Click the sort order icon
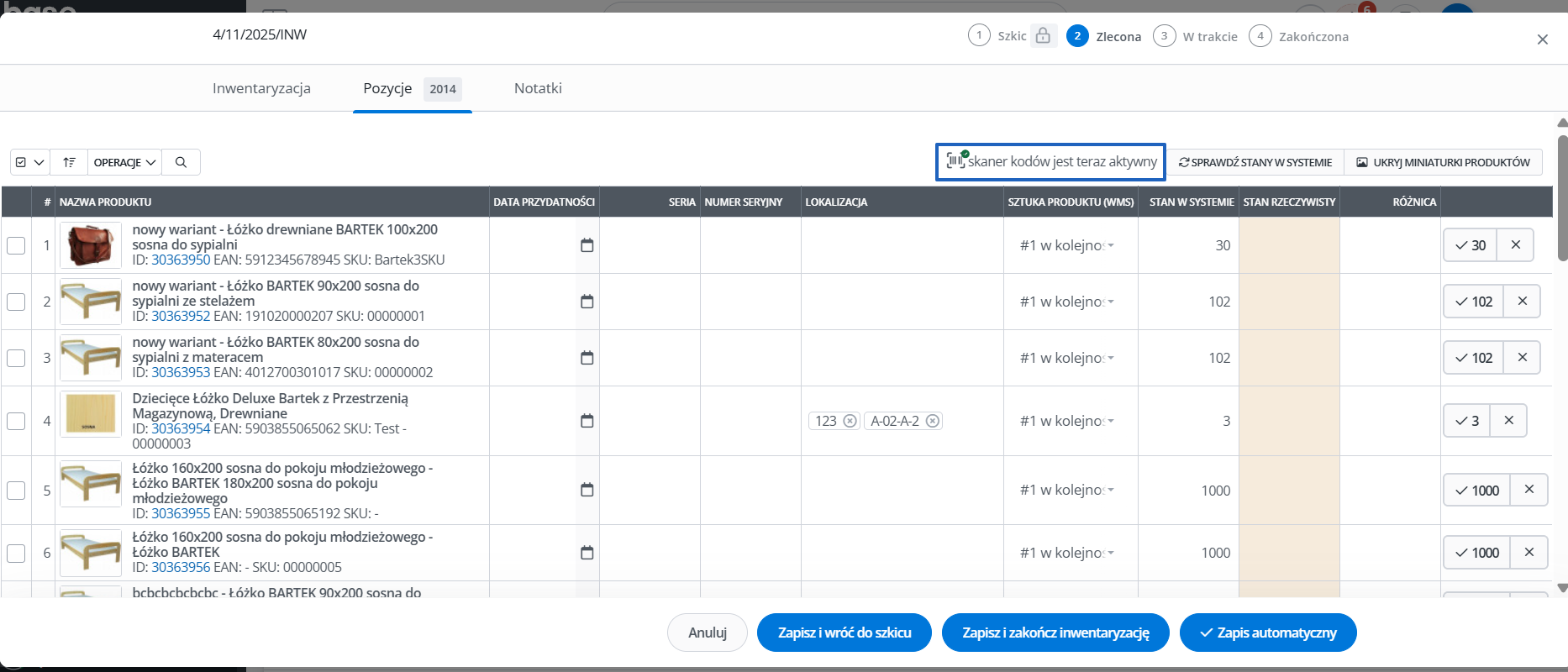 point(69,162)
